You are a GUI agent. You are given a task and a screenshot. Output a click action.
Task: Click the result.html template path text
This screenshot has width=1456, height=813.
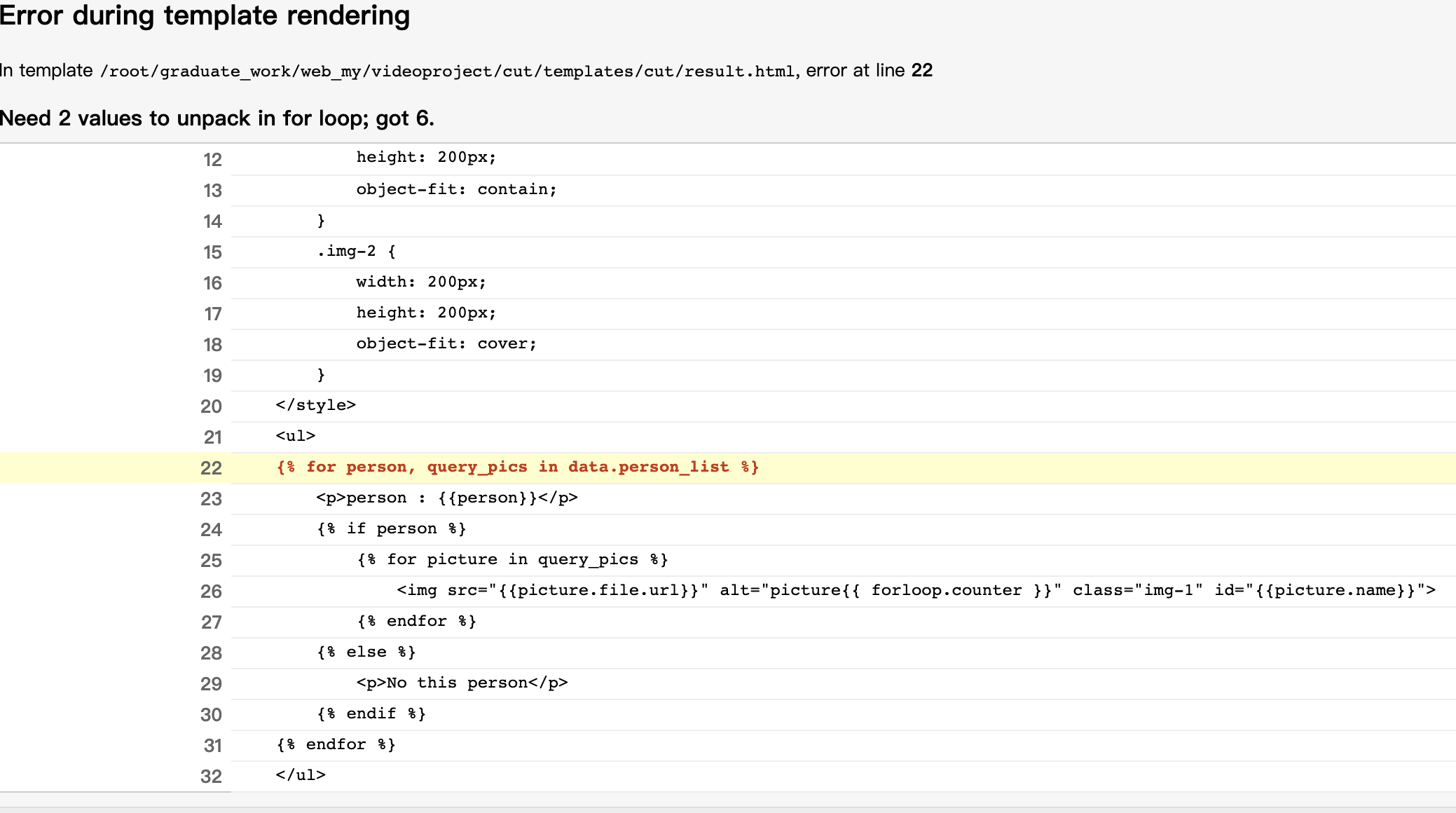point(447,71)
